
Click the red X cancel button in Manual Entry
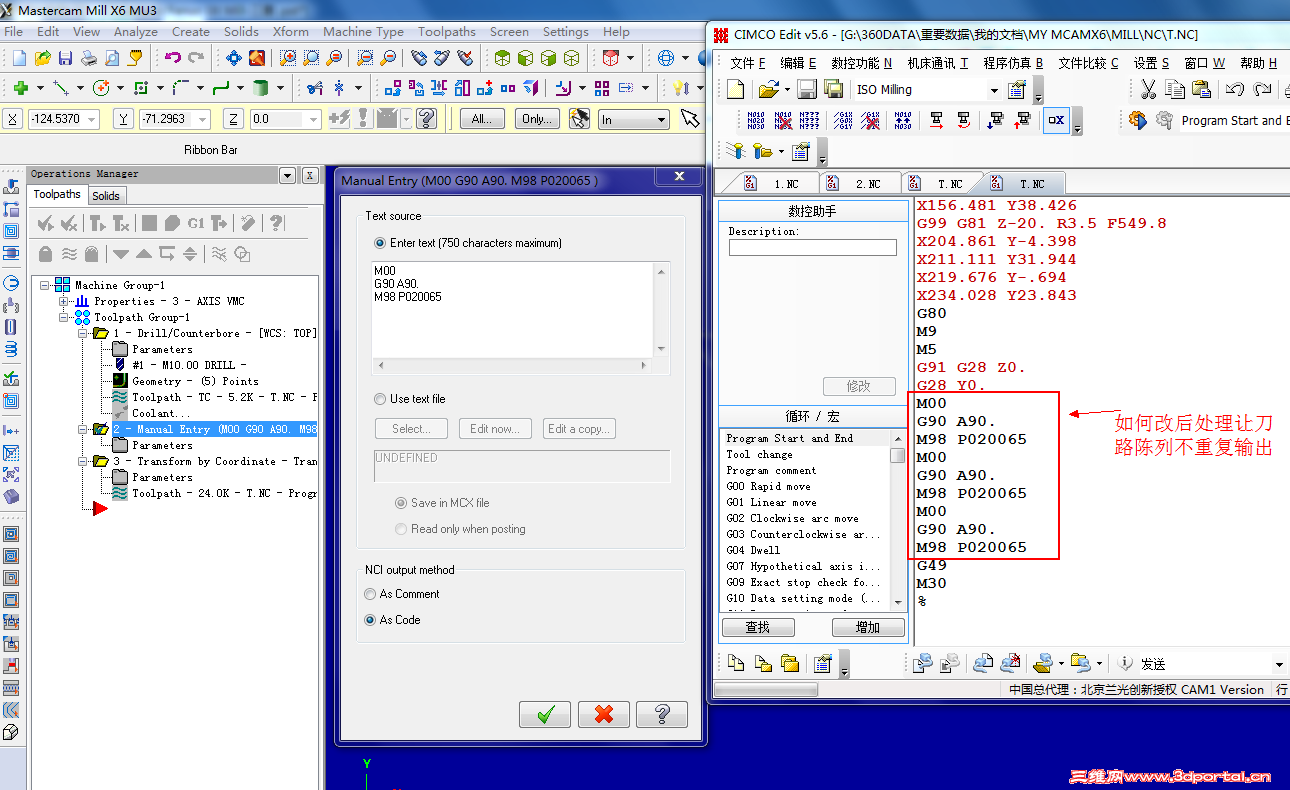[604, 714]
